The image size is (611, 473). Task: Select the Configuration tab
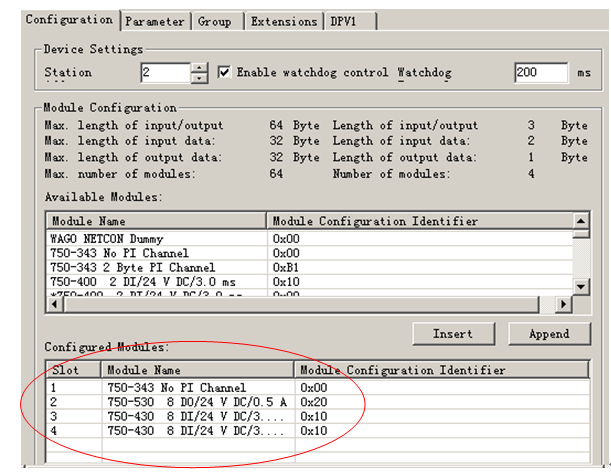[x=70, y=19]
